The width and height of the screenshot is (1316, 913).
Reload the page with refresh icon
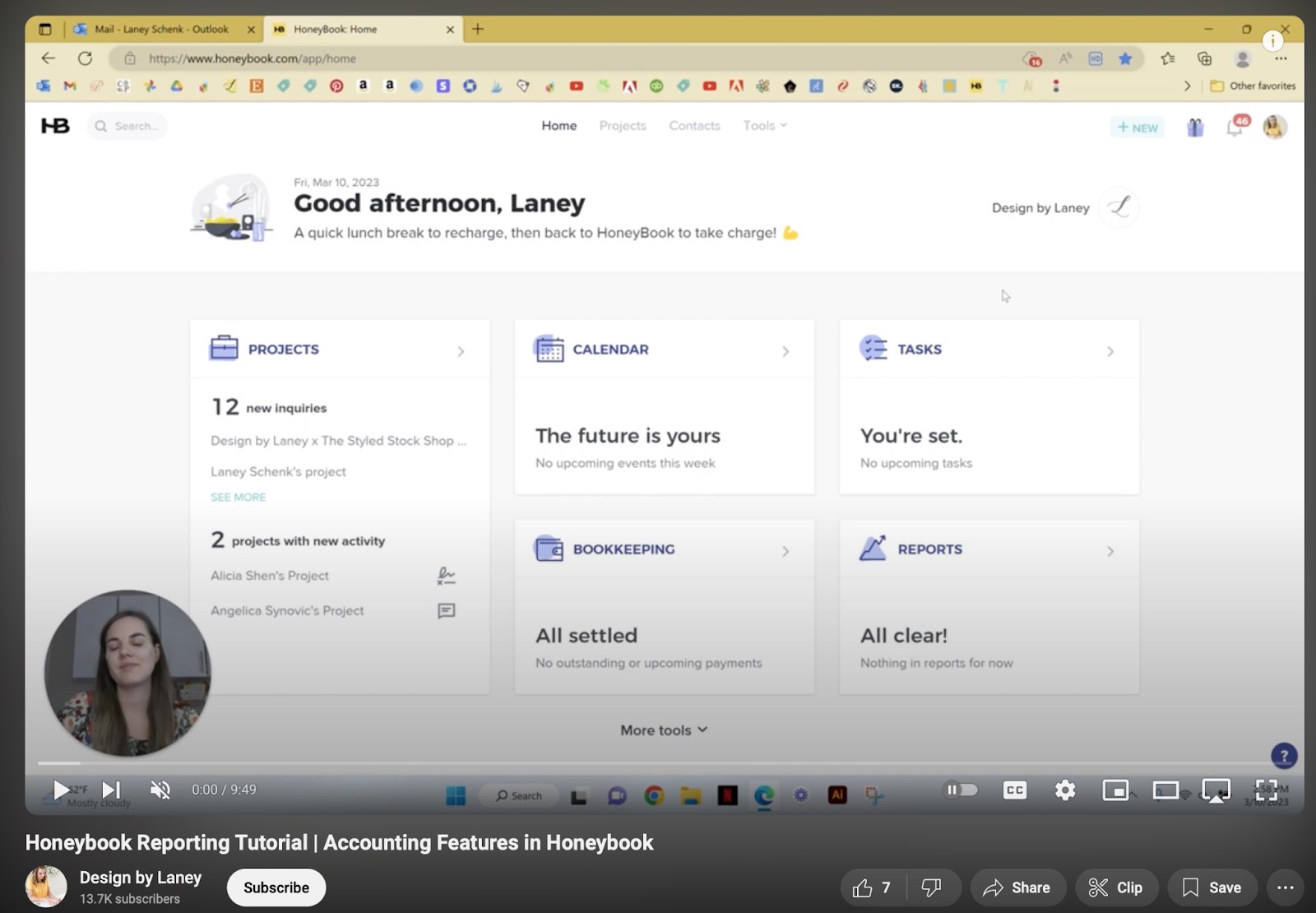pyautogui.click(x=85, y=58)
